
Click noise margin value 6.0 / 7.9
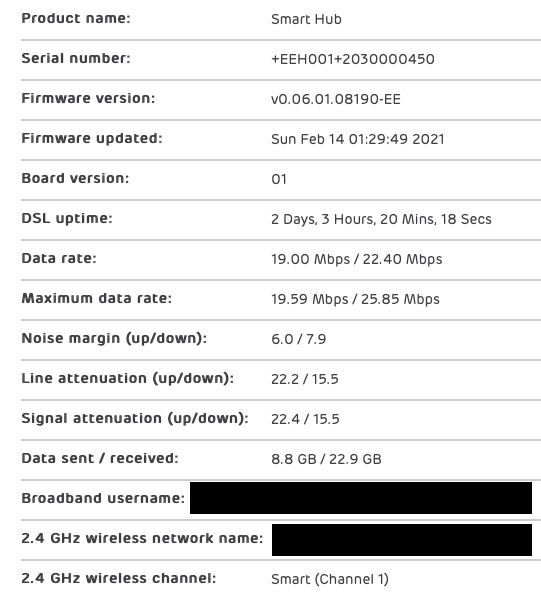(299, 339)
